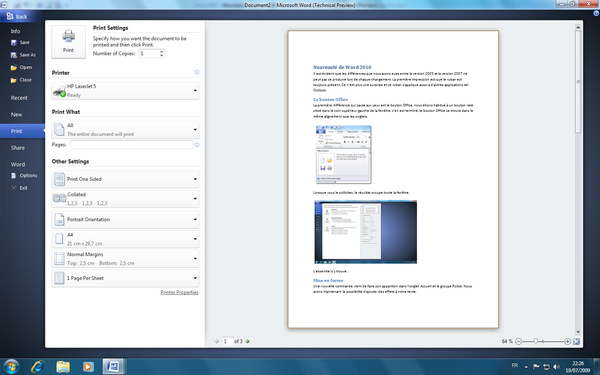Click the info icon next to Pages field
Screen dimensions: 600x375
coord(197,145)
